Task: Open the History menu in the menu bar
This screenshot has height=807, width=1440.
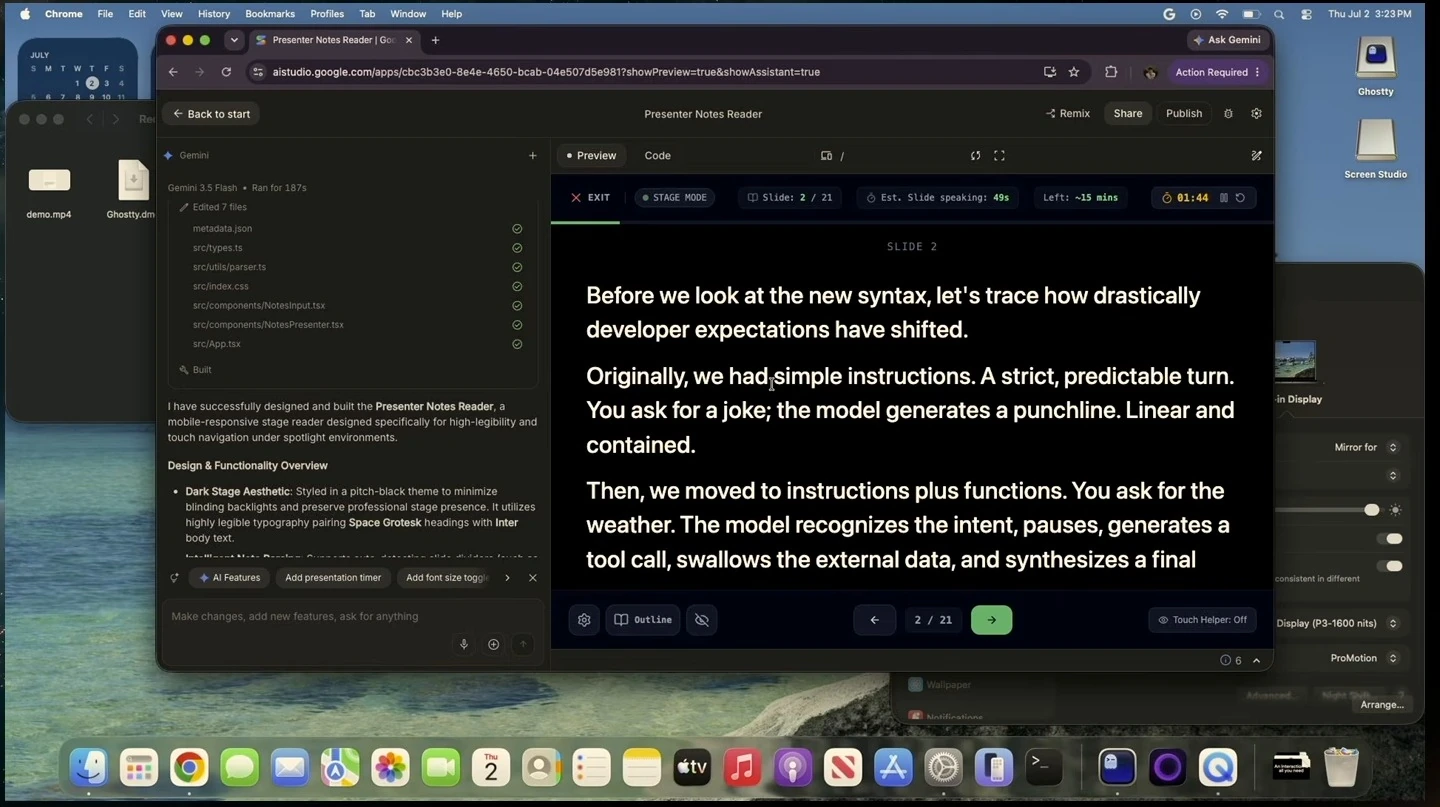Action: pyautogui.click(x=214, y=14)
